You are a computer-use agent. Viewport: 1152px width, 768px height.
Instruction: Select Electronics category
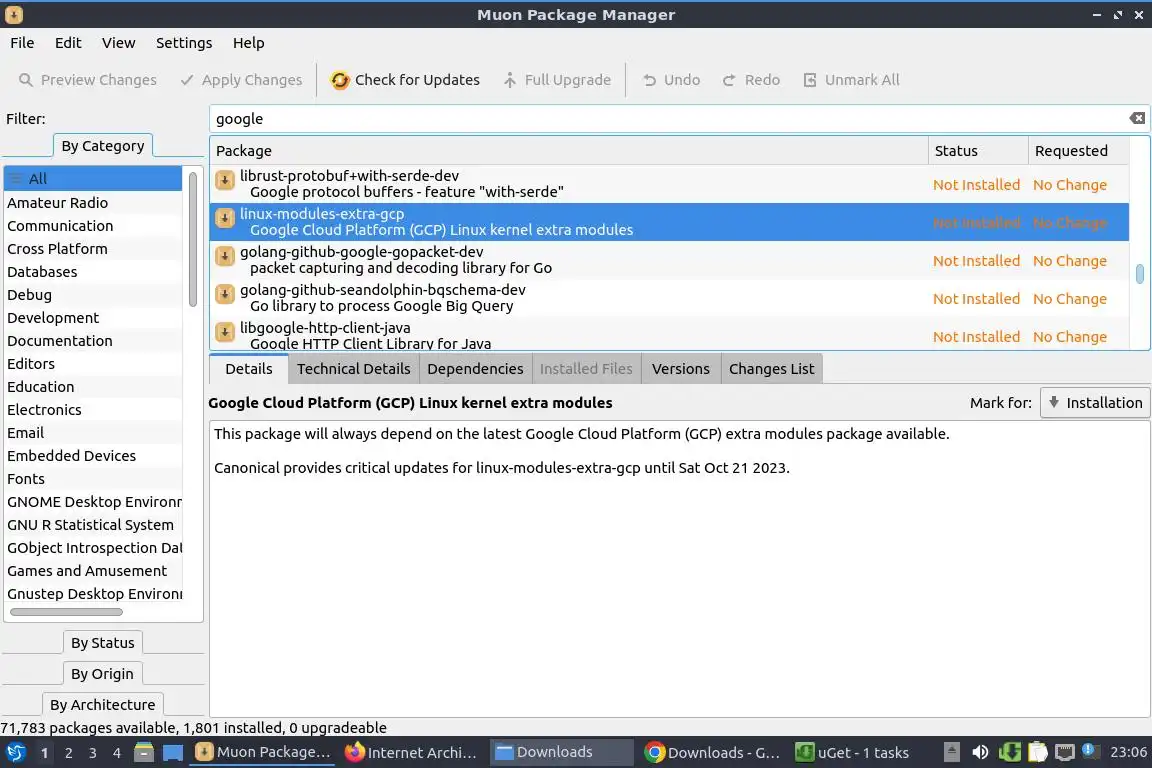tap(93, 410)
